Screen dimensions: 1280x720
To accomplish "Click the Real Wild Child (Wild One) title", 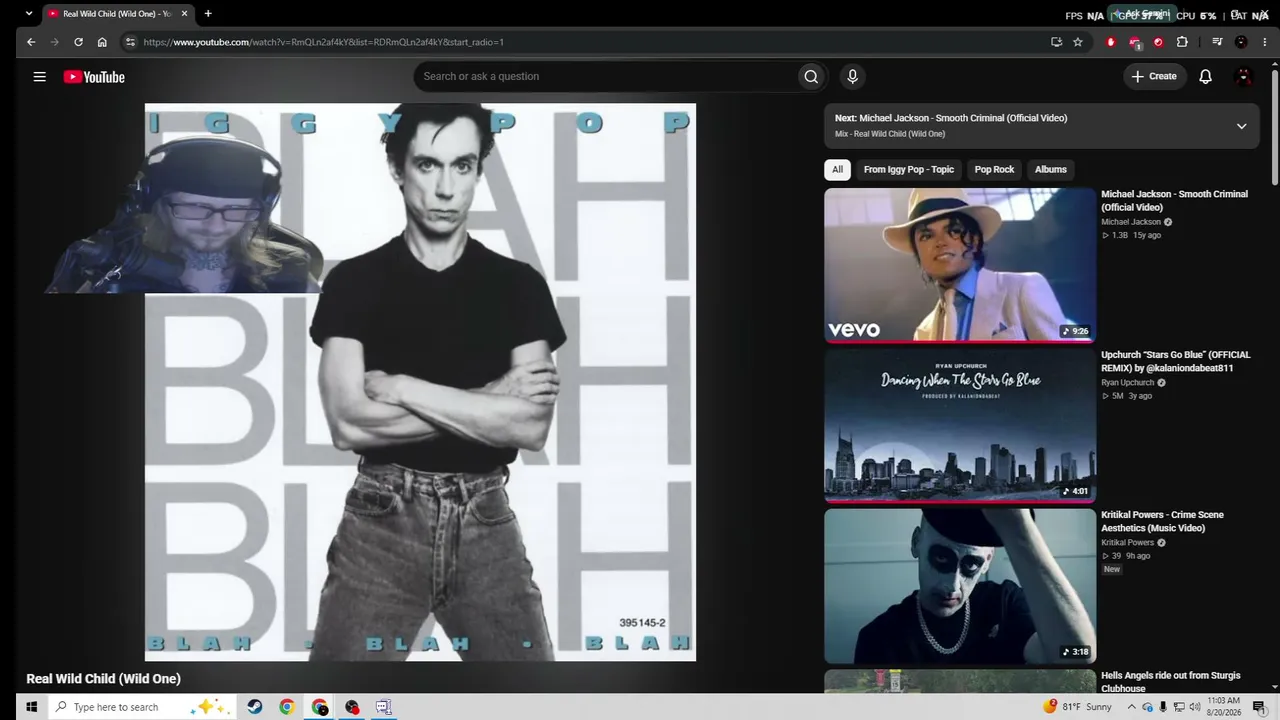I will (x=103, y=679).
